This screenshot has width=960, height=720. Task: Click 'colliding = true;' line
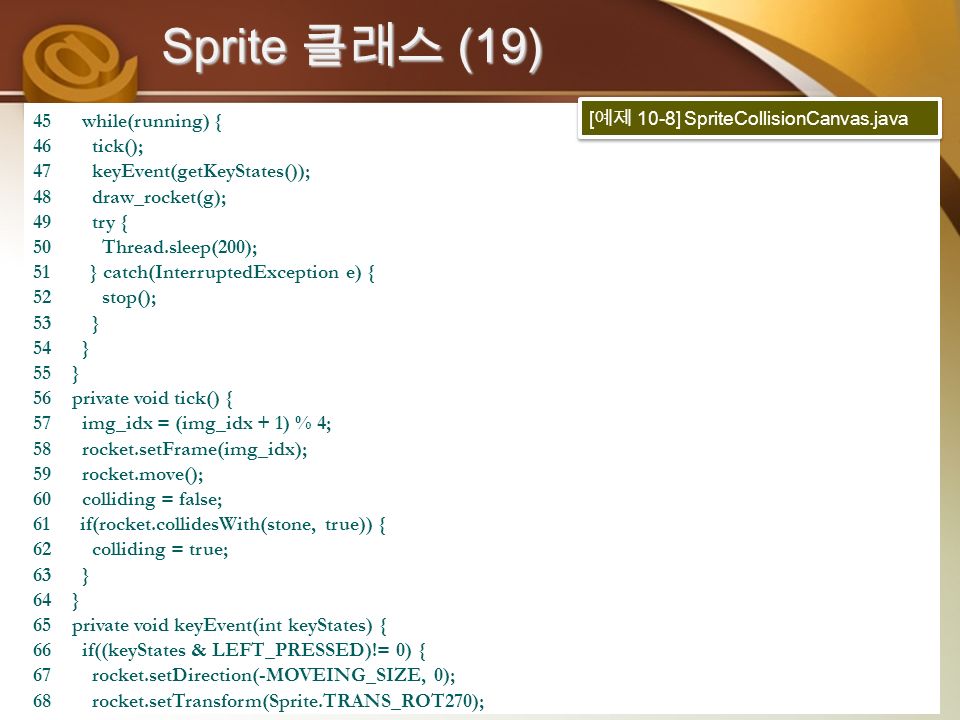point(160,550)
